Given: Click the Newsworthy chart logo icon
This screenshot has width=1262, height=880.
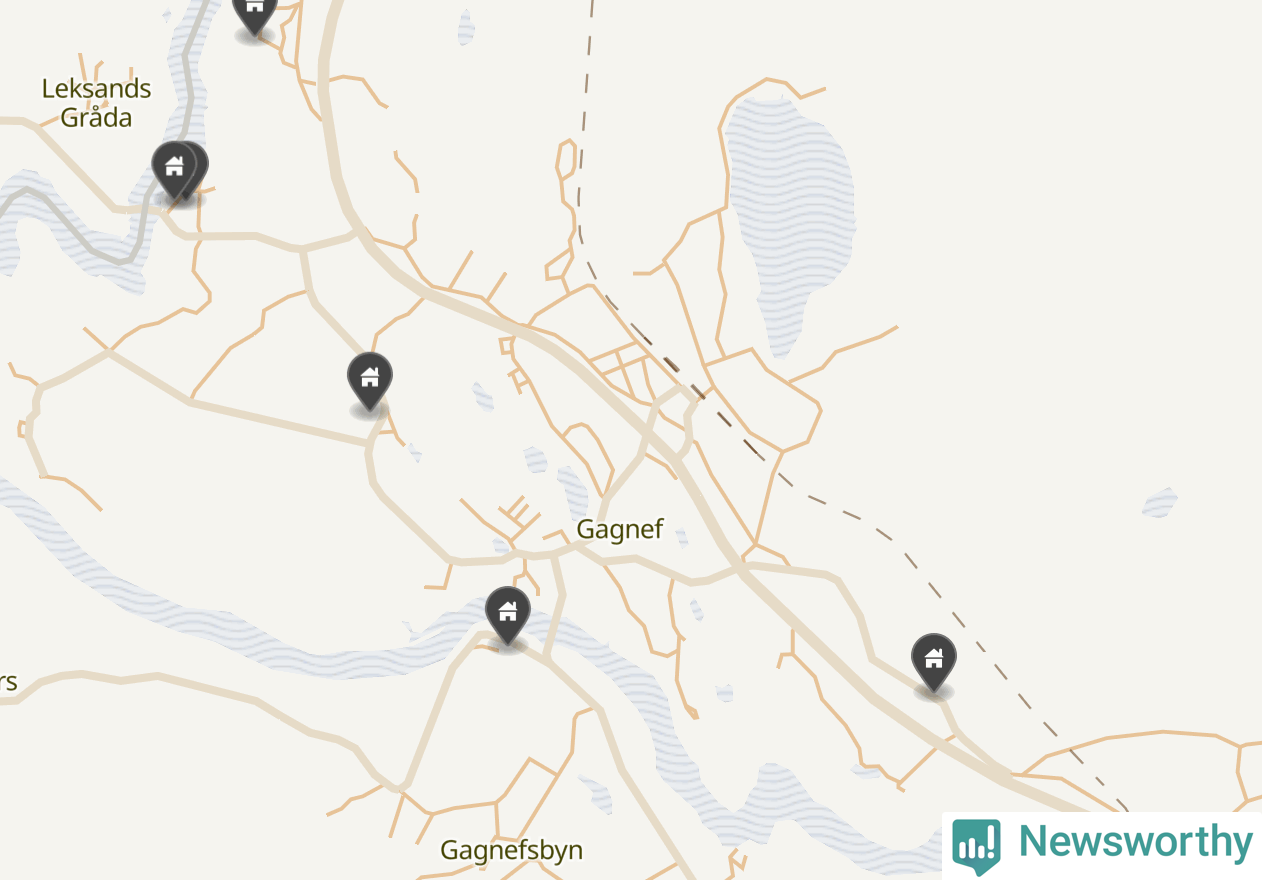Looking at the screenshot, I should [976, 847].
